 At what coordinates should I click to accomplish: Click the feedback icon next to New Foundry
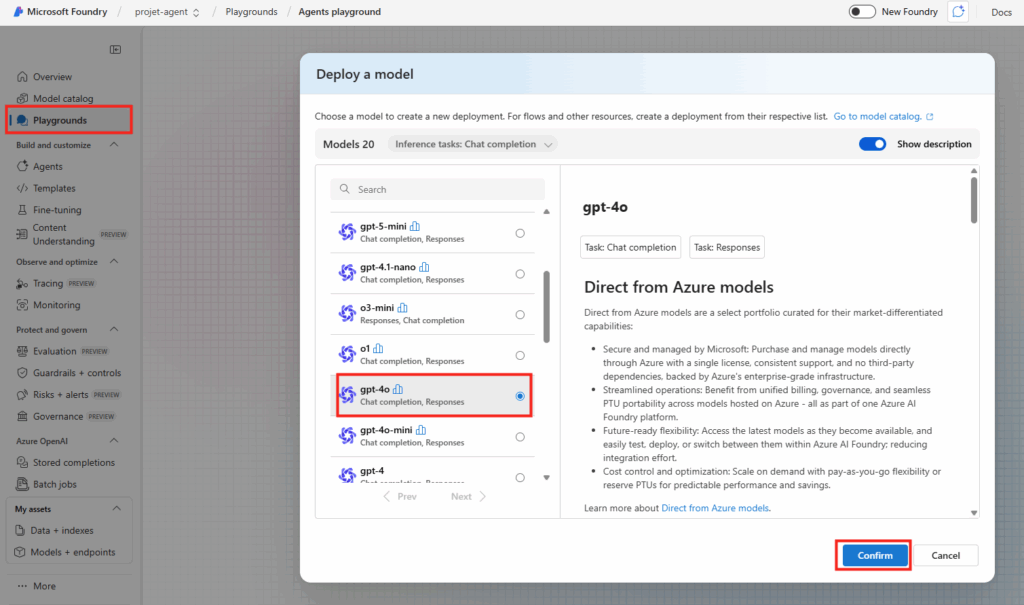[x=958, y=12]
